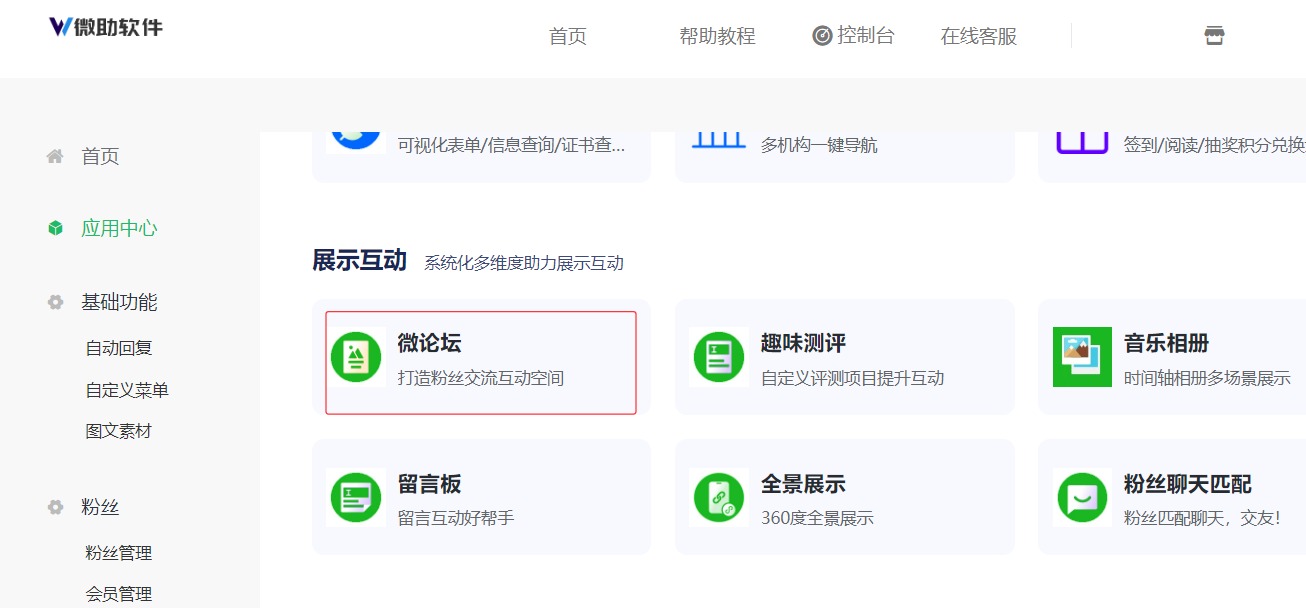Open the 粉丝聊天匹配 title
1306x608 pixels.
pos(1187,484)
